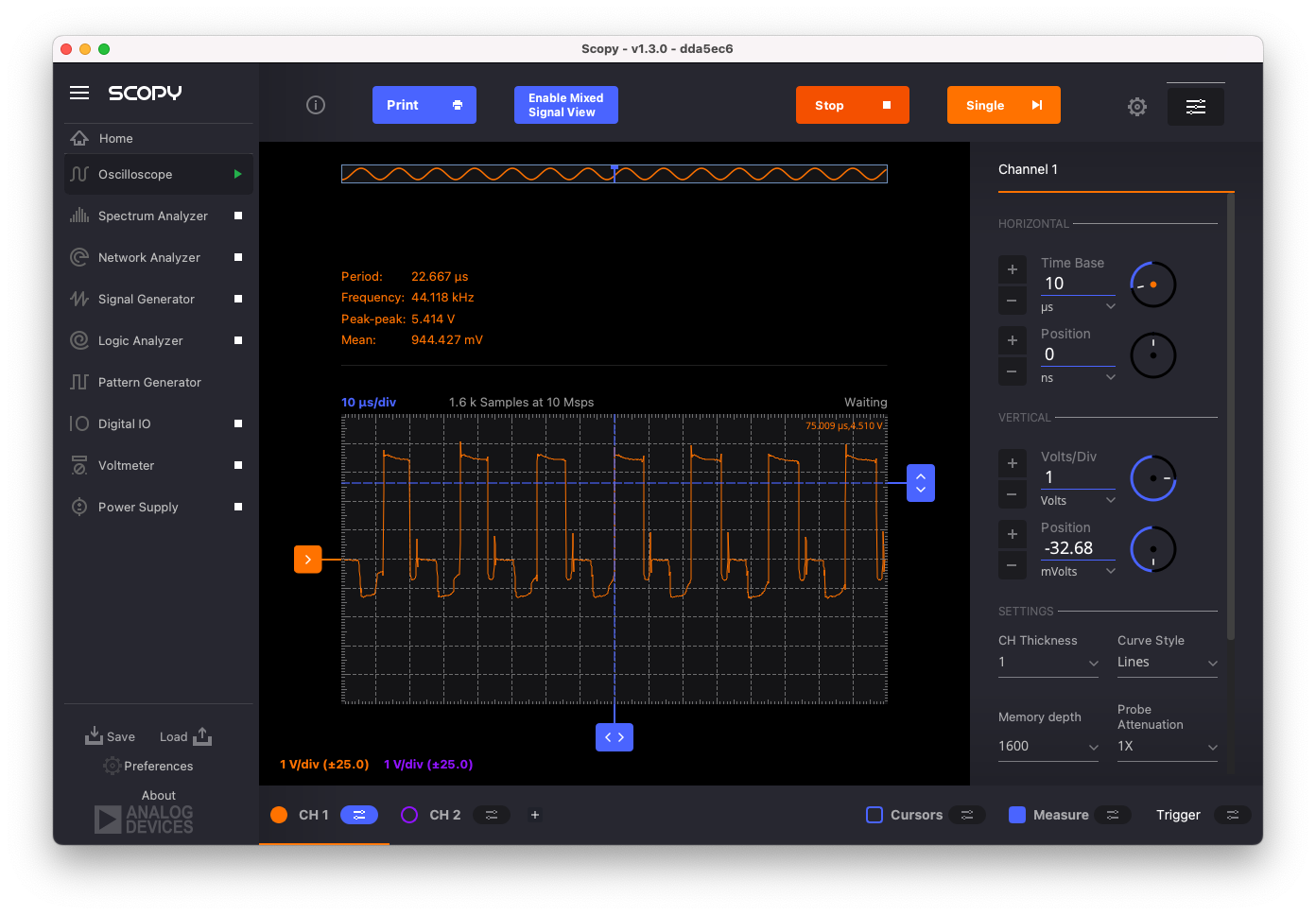The height and width of the screenshot is (915, 1316).
Task: Click the Digital IO icon
Action: tap(79, 423)
